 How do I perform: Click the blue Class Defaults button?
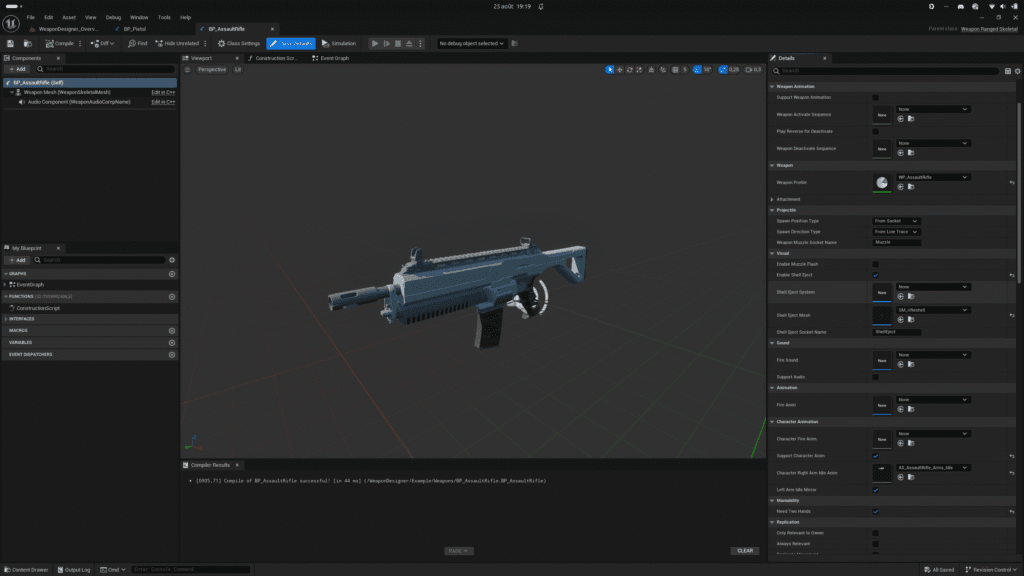point(291,44)
